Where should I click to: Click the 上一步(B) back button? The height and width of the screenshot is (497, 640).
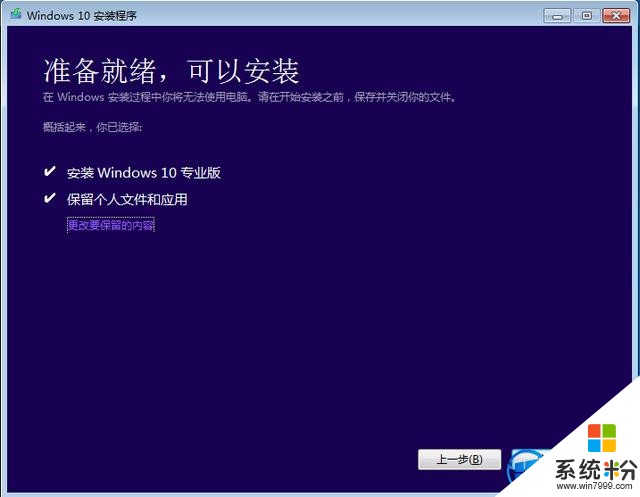click(x=459, y=459)
